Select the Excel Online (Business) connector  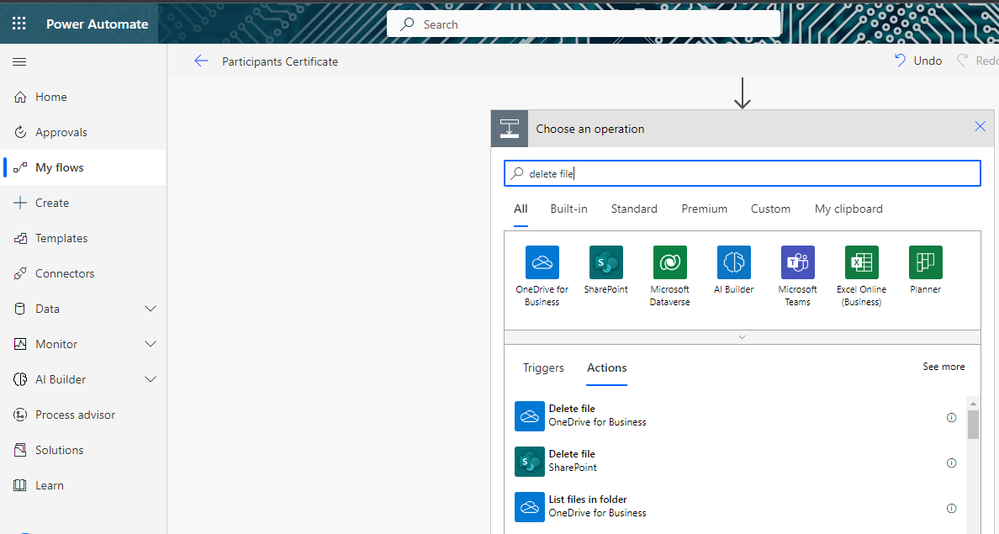coord(861,276)
